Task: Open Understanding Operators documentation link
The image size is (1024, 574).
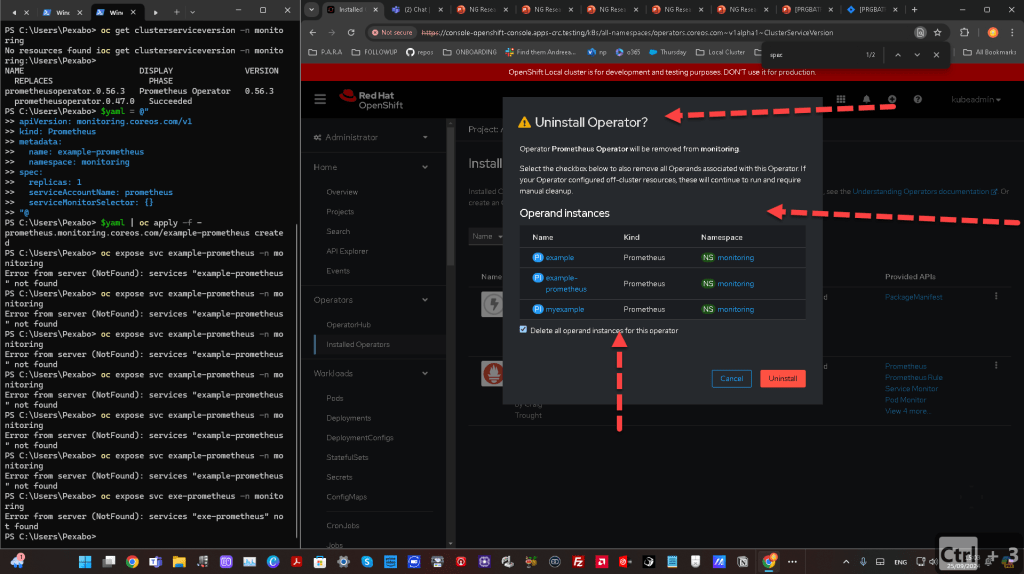Action: tap(925, 191)
